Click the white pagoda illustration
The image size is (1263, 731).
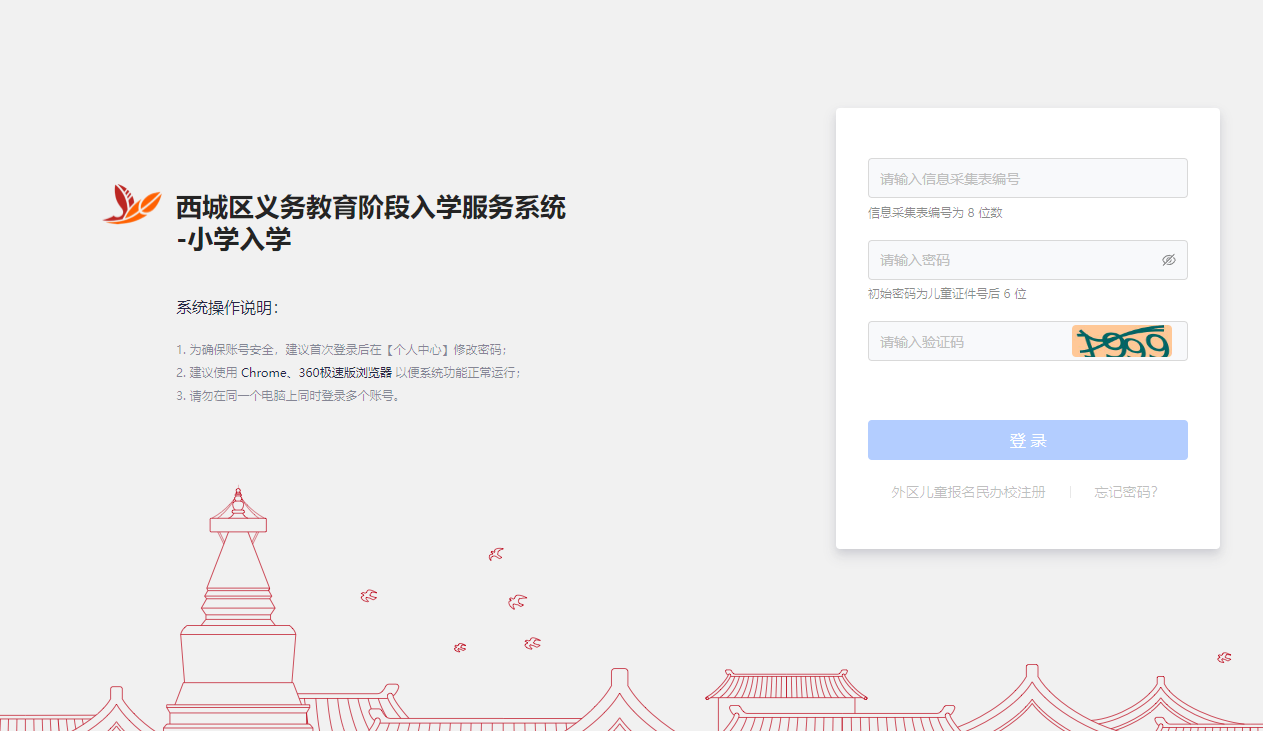tap(238, 610)
